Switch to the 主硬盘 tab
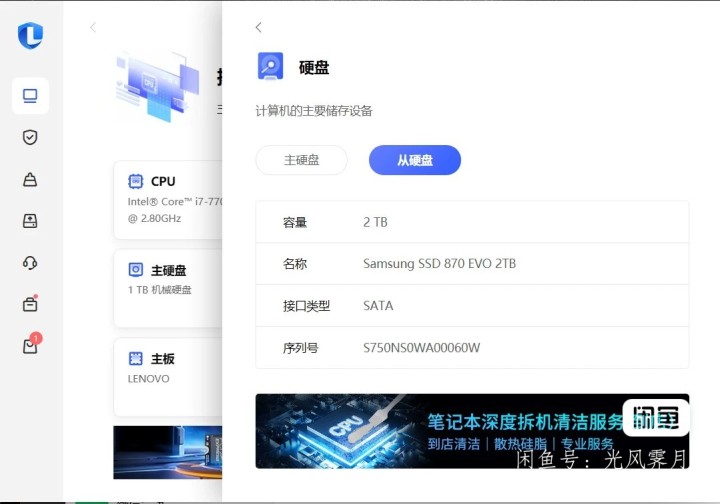Viewport: 720px width, 504px height. pyautogui.click(x=302, y=160)
